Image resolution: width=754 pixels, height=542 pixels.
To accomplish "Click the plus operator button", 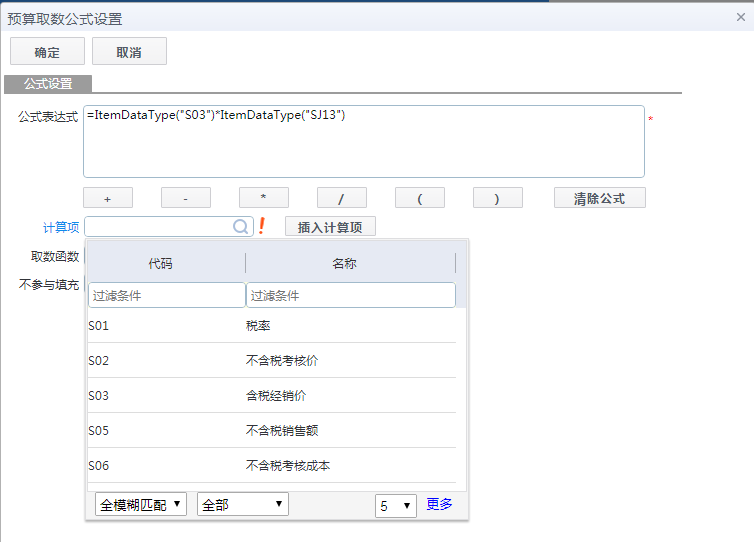I will [108, 198].
